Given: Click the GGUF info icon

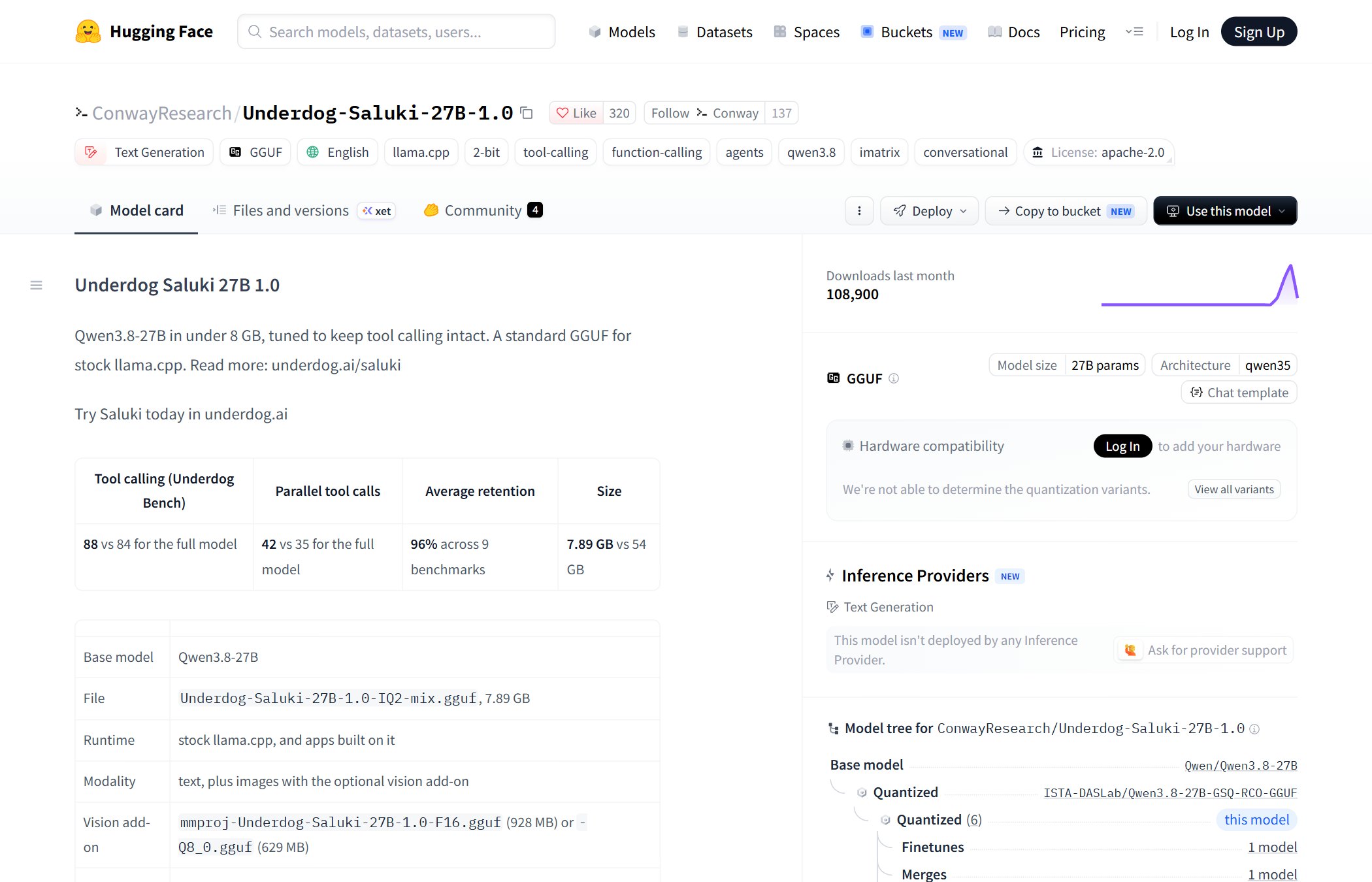Looking at the screenshot, I should [894, 378].
